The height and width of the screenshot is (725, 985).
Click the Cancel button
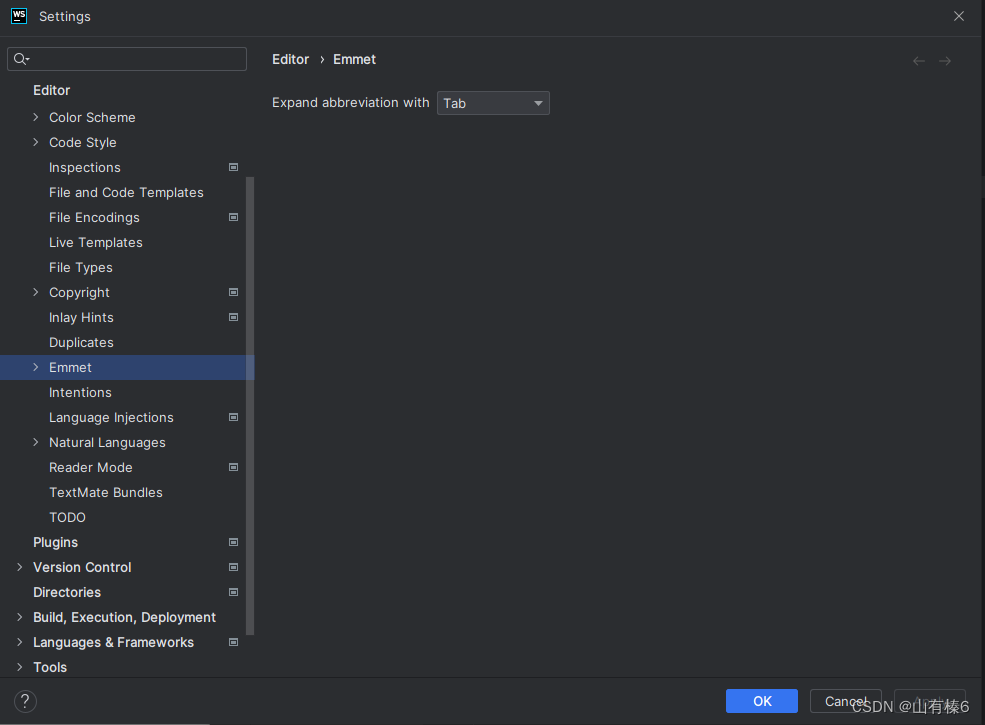pos(845,701)
